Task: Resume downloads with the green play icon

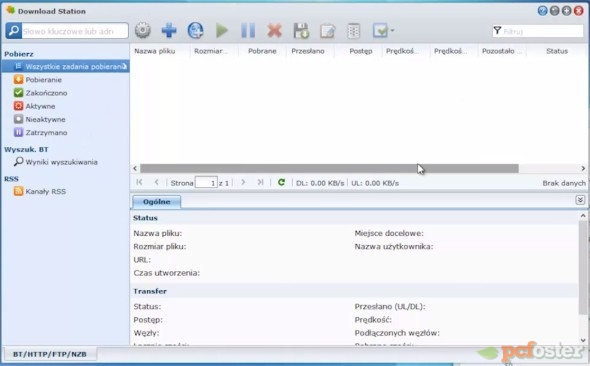Action: tap(222, 30)
